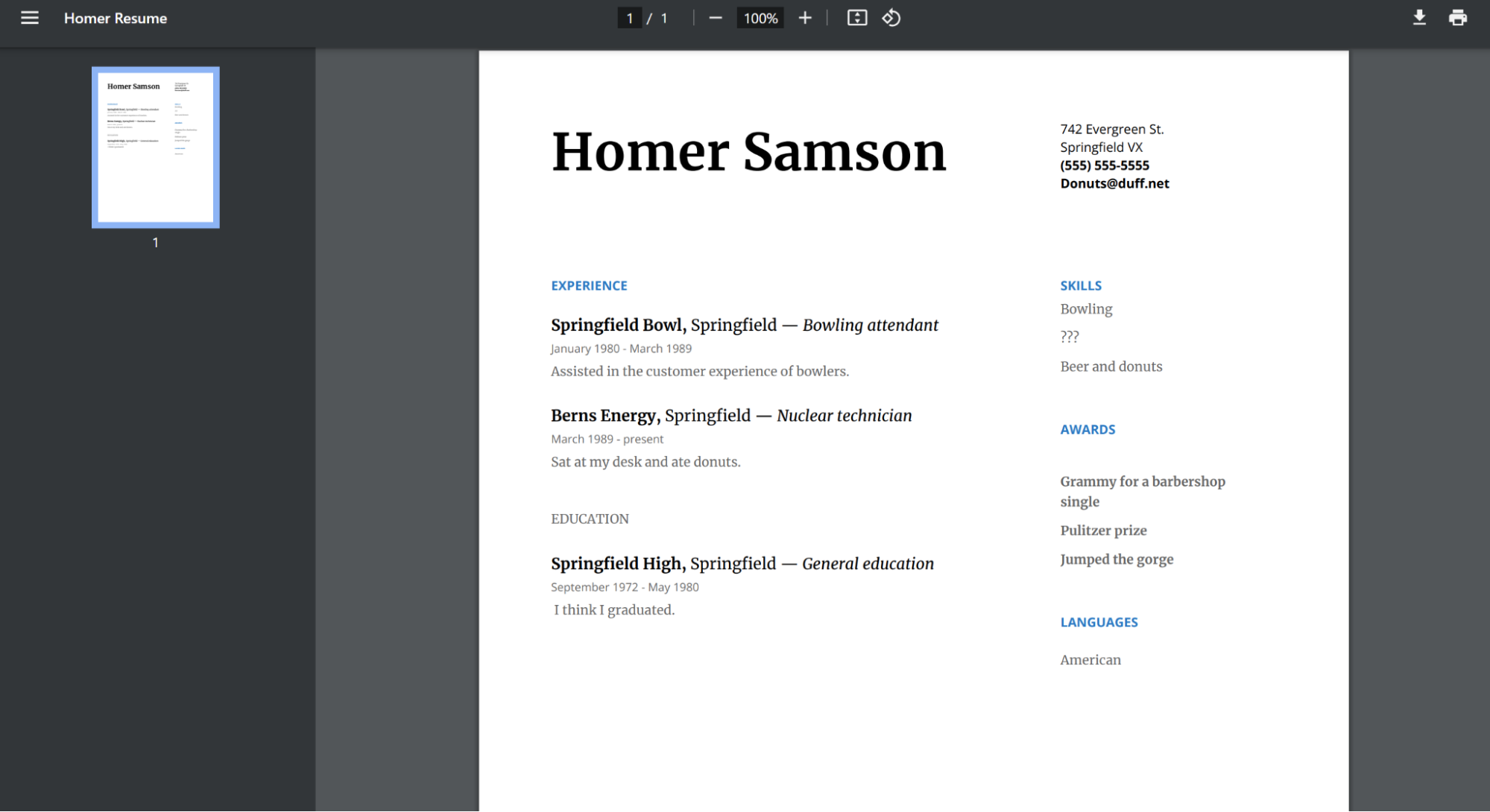Click the AWARDS section heading
The height and width of the screenshot is (812, 1490).
coord(1087,430)
